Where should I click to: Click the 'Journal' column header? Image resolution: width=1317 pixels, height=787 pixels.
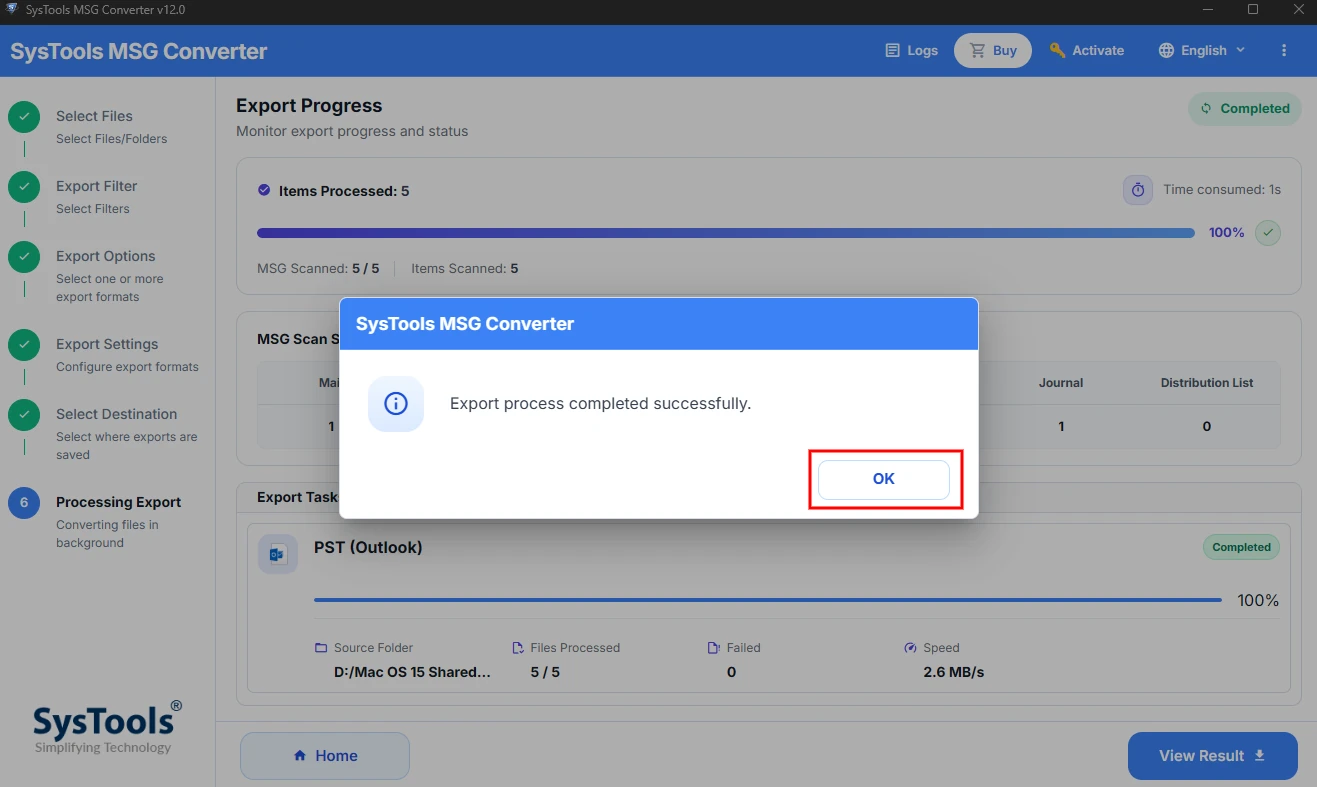[x=1061, y=383]
